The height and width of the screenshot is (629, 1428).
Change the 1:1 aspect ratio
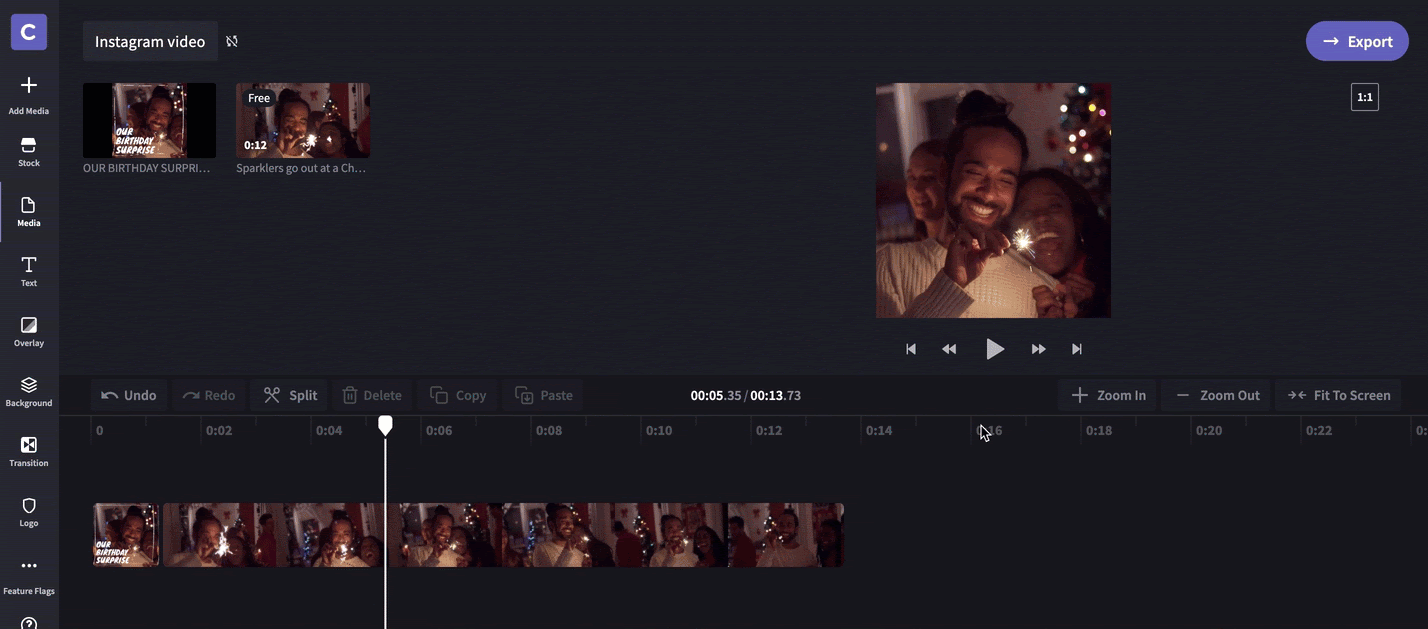[1365, 97]
